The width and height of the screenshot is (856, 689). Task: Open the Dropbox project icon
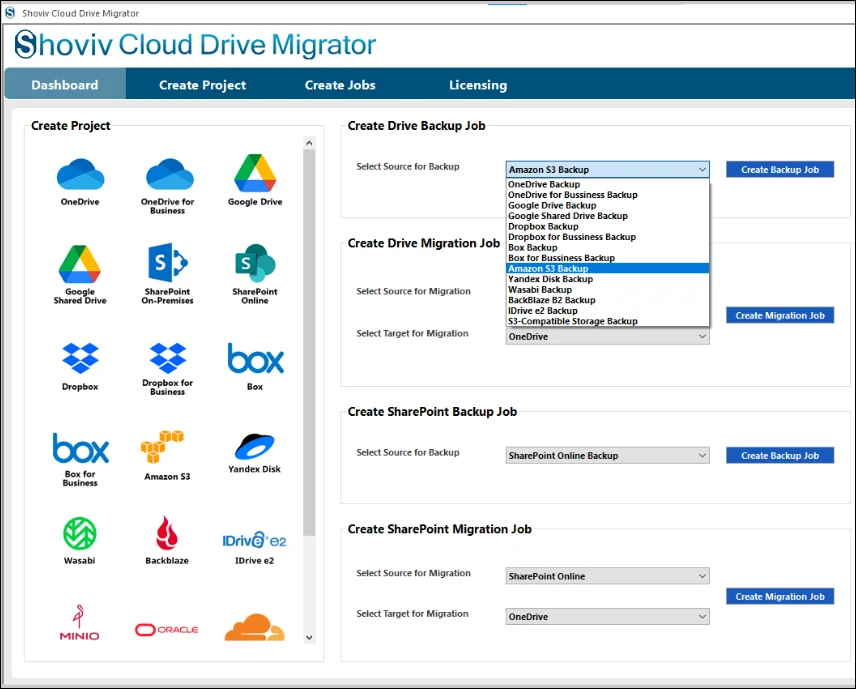80,358
